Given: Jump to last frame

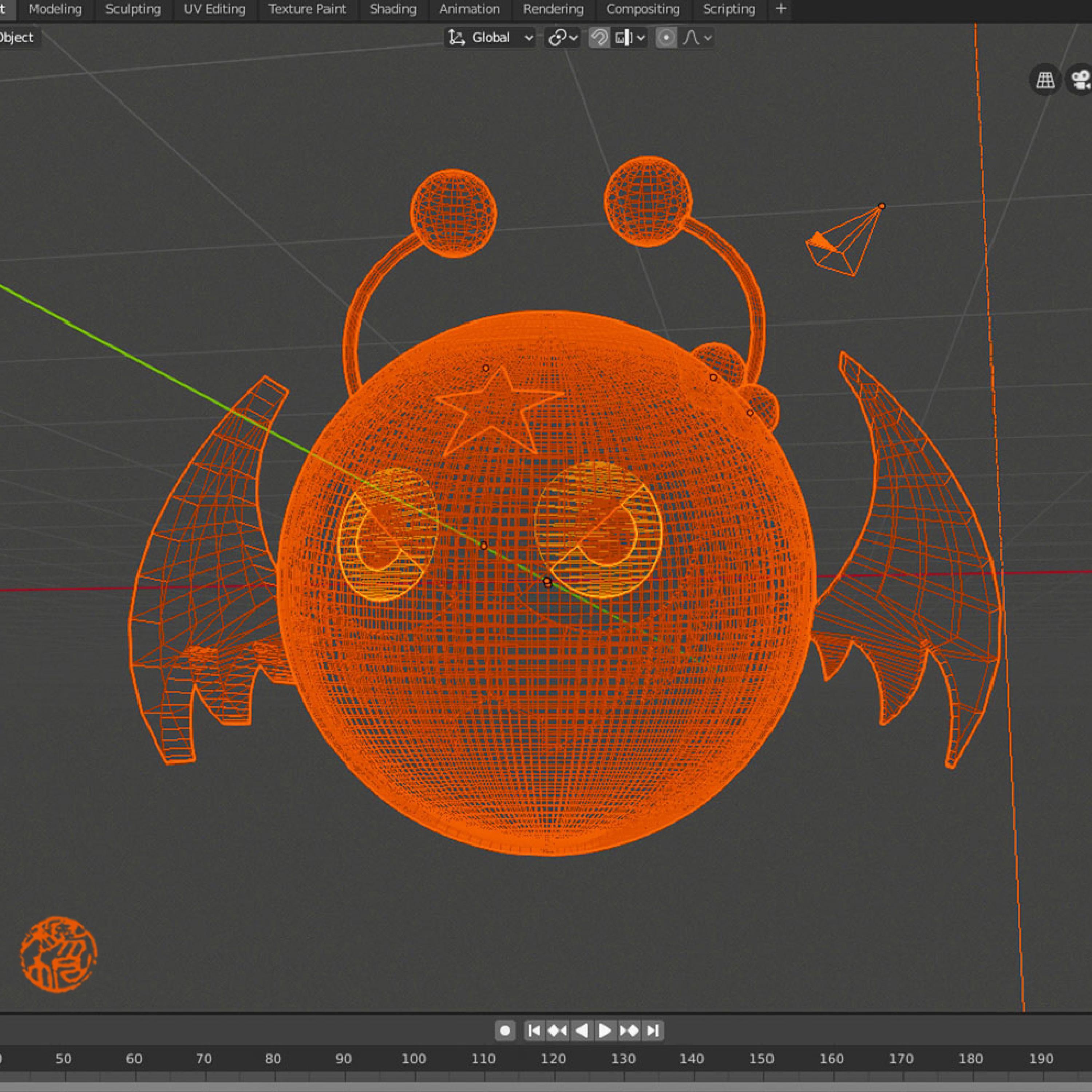Looking at the screenshot, I should pos(652,1030).
